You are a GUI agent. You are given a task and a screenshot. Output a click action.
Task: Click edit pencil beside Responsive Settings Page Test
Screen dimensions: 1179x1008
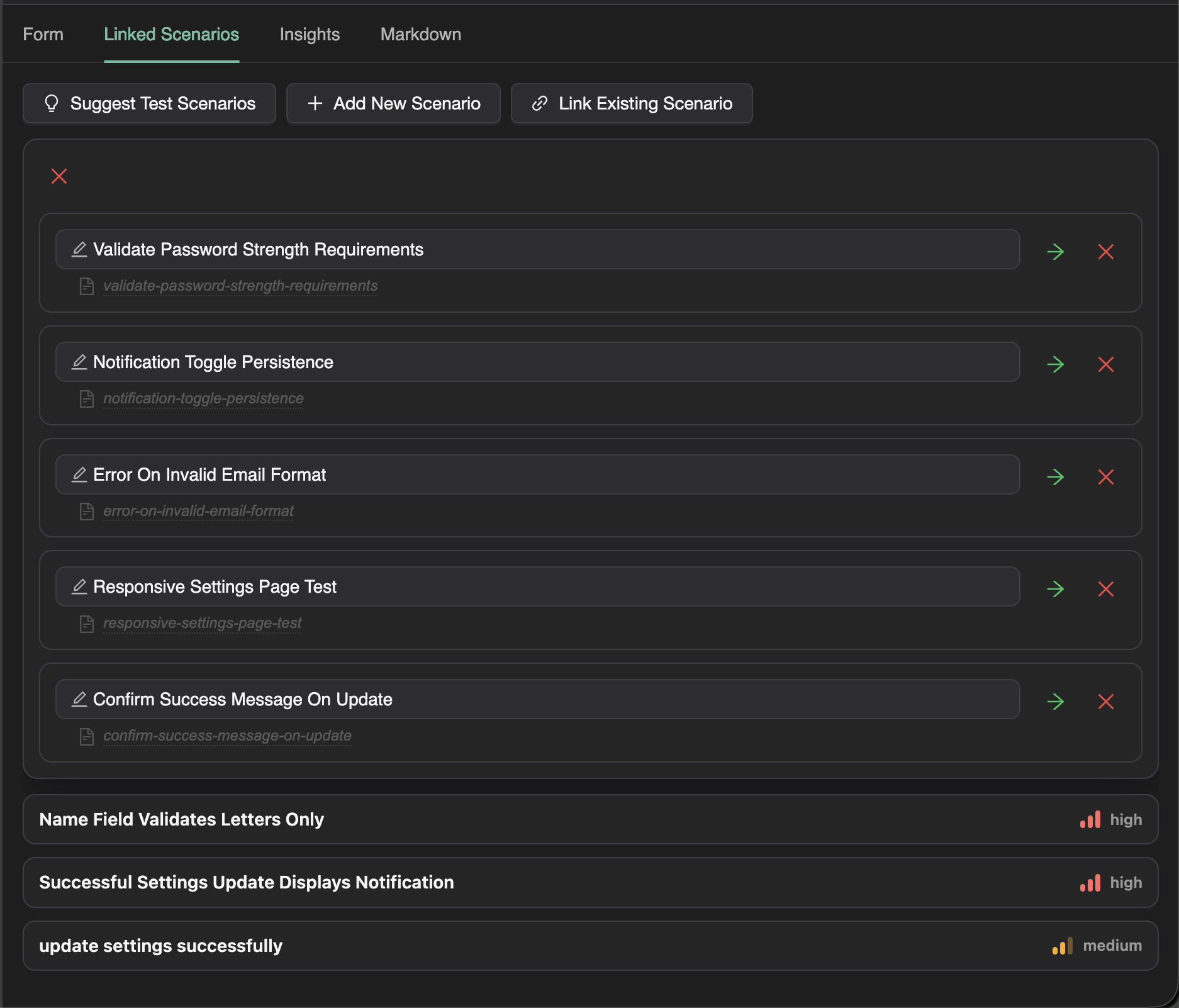click(x=79, y=587)
